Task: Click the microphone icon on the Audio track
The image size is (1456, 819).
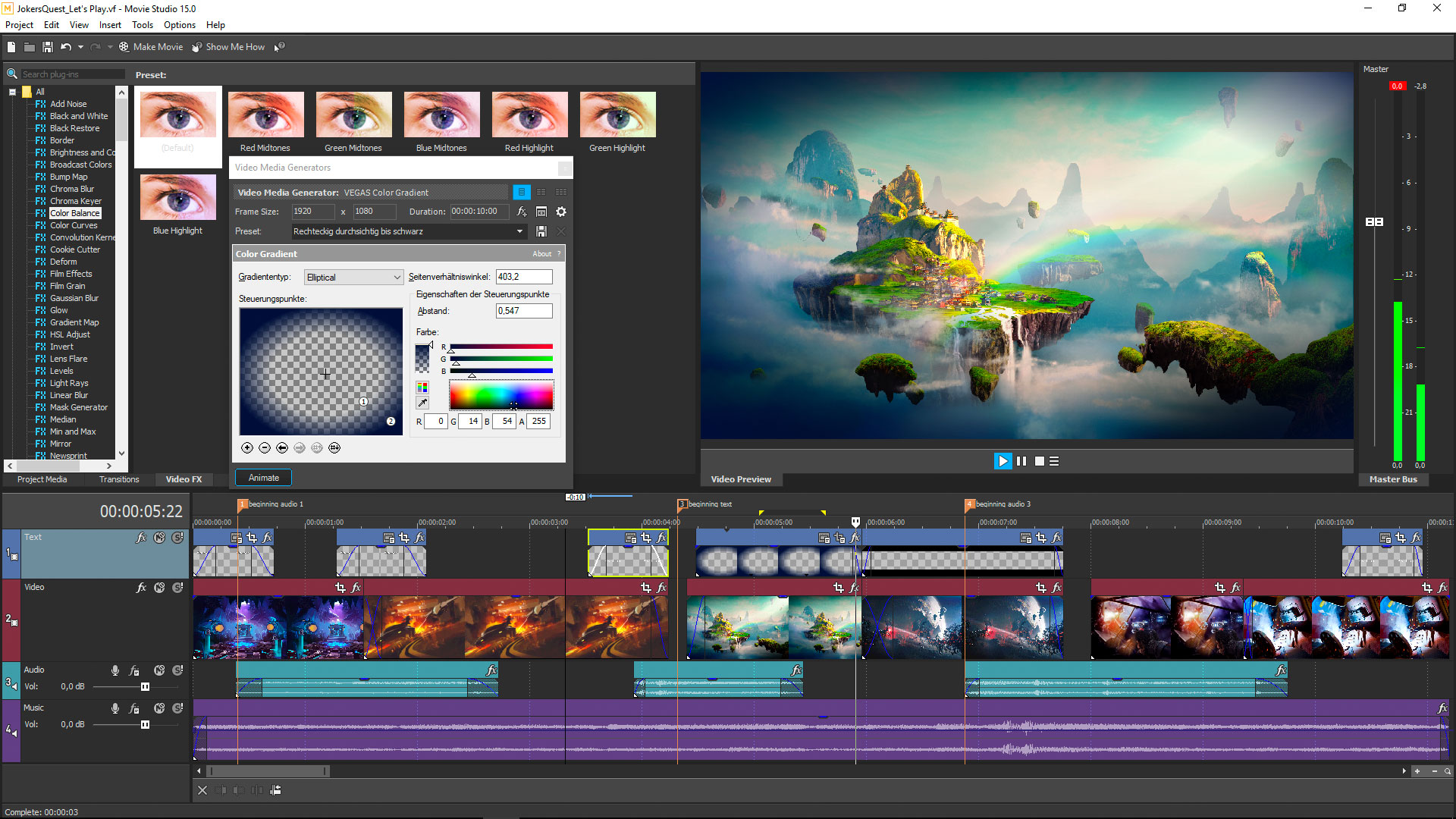Action: [x=115, y=670]
